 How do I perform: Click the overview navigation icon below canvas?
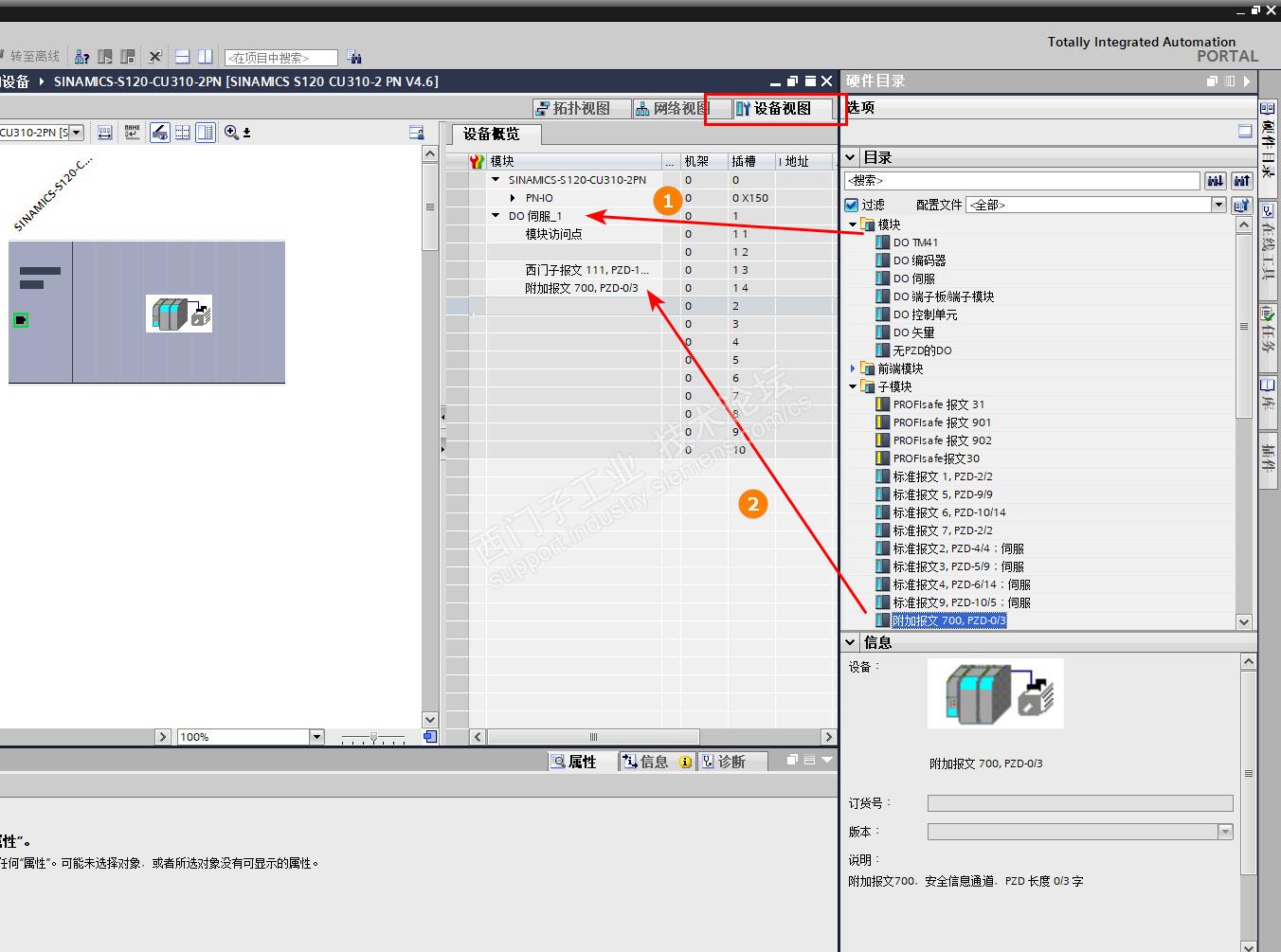tap(430, 736)
